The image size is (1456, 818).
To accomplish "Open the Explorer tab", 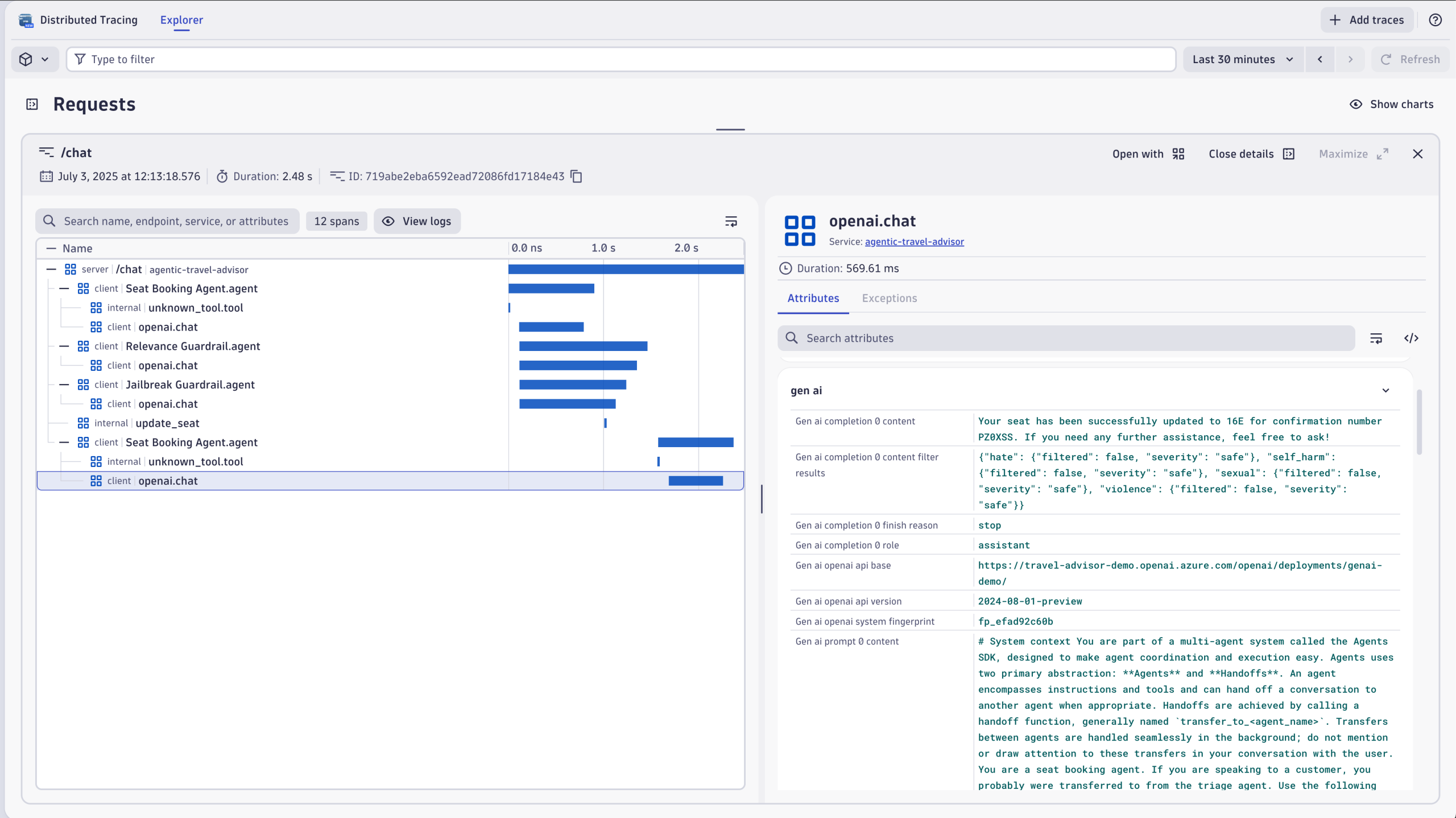I will tap(181, 20).
